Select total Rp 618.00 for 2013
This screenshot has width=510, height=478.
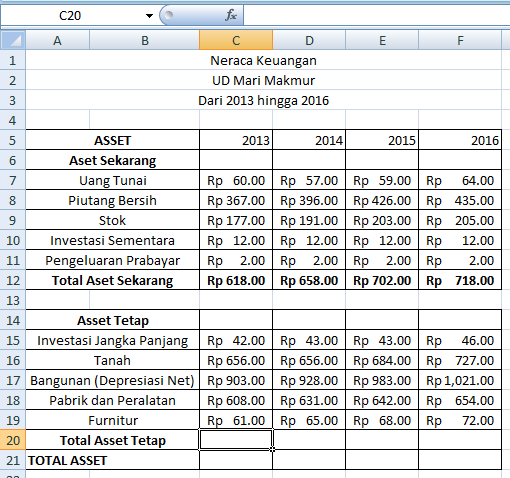(236, 280)
